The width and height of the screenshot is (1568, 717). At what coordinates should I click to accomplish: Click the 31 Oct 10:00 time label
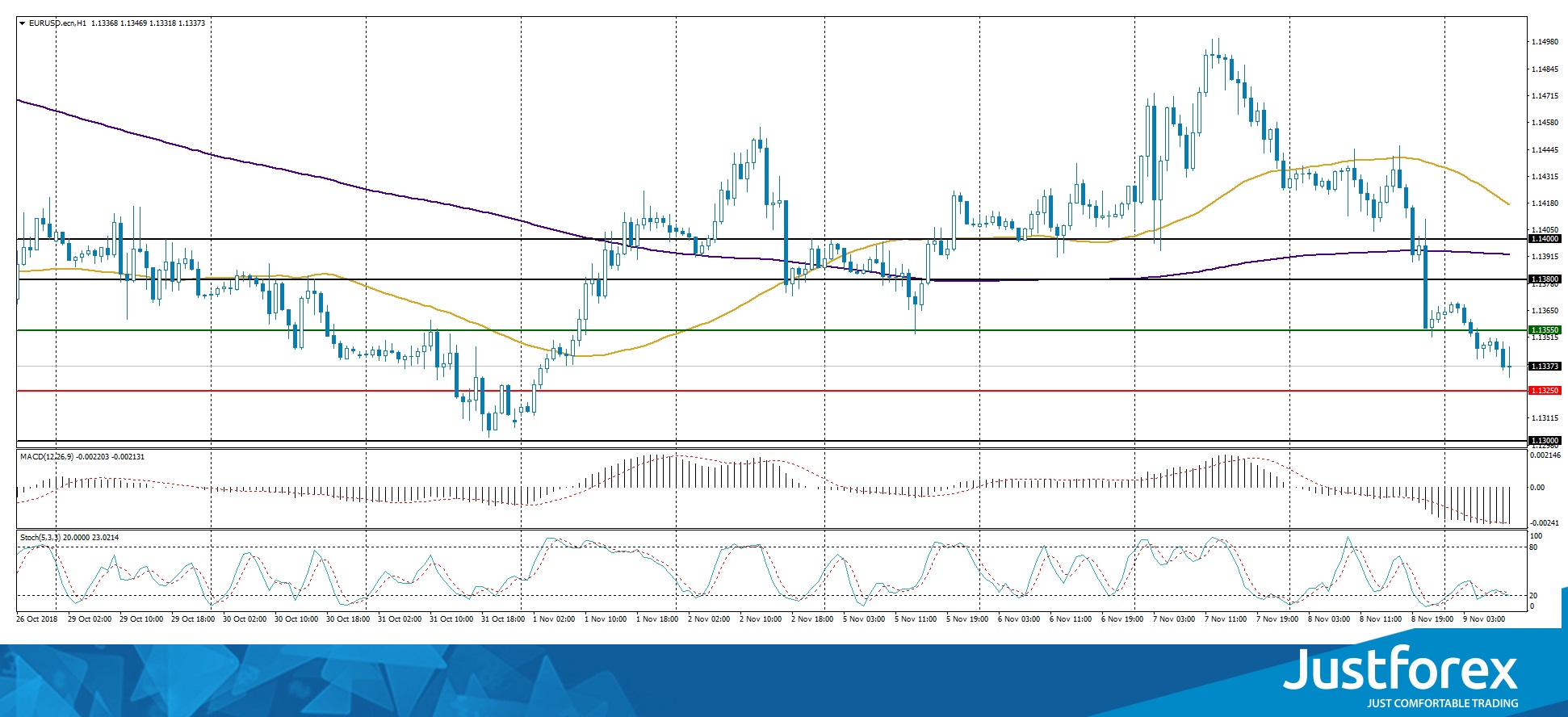[451, 619]
